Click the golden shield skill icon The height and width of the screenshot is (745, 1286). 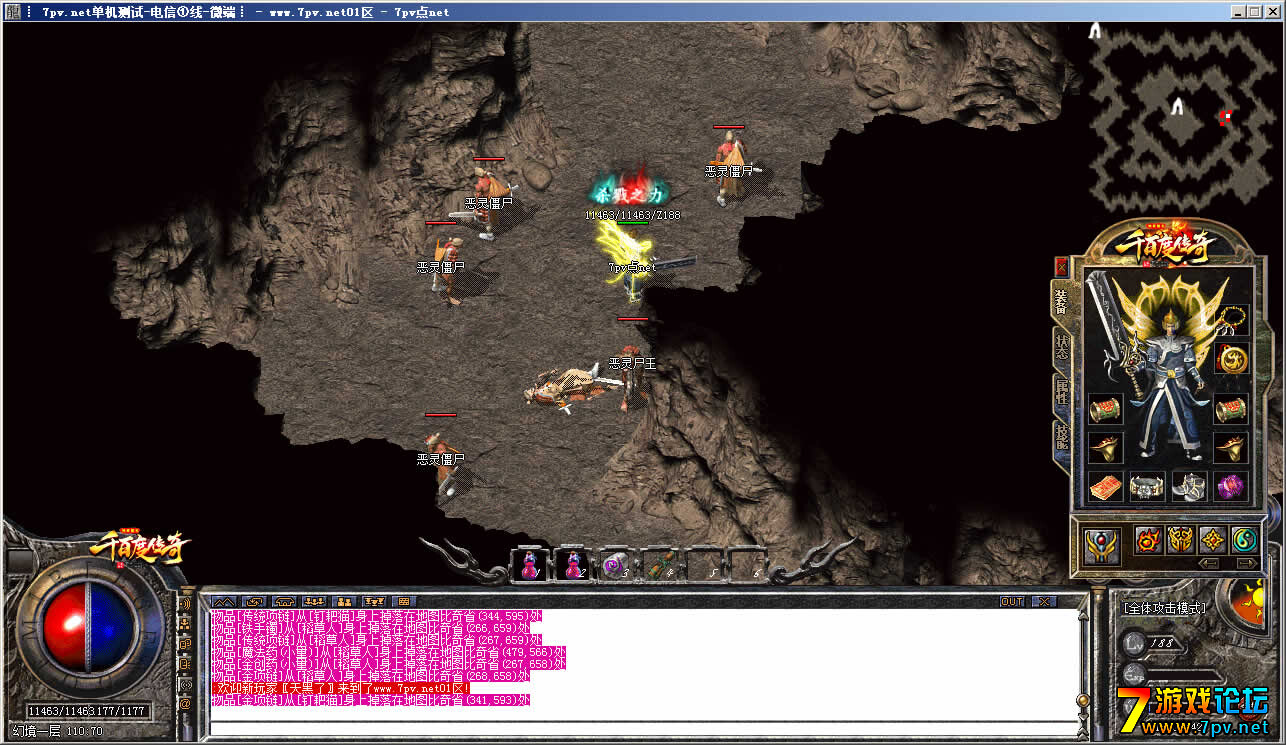[1181, 540]
